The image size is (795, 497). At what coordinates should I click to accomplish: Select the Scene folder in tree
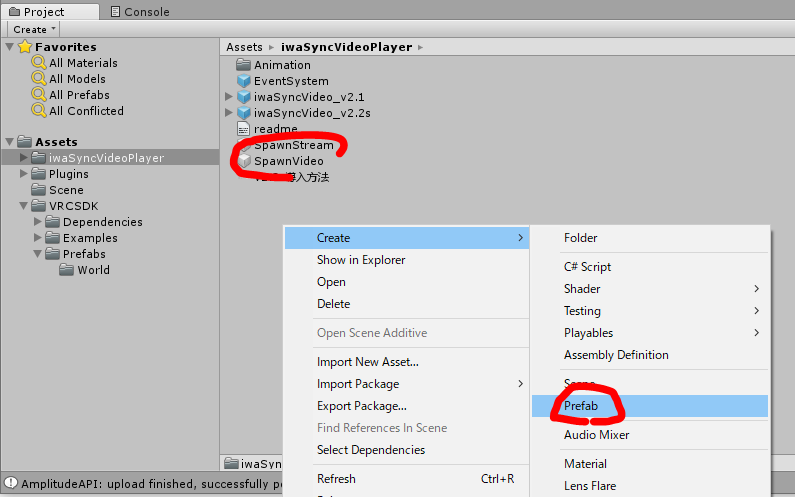tap(66, 190)
